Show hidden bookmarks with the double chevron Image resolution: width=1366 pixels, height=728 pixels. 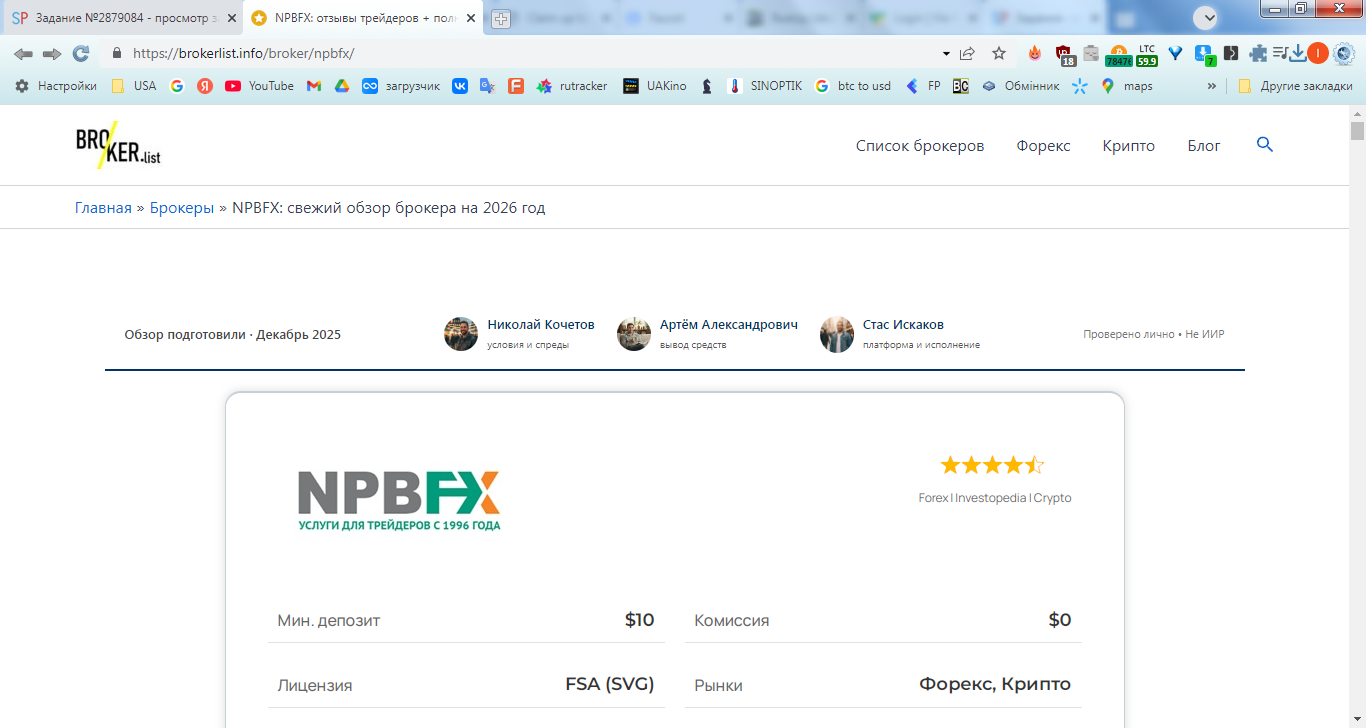[x=1212, y=86]
